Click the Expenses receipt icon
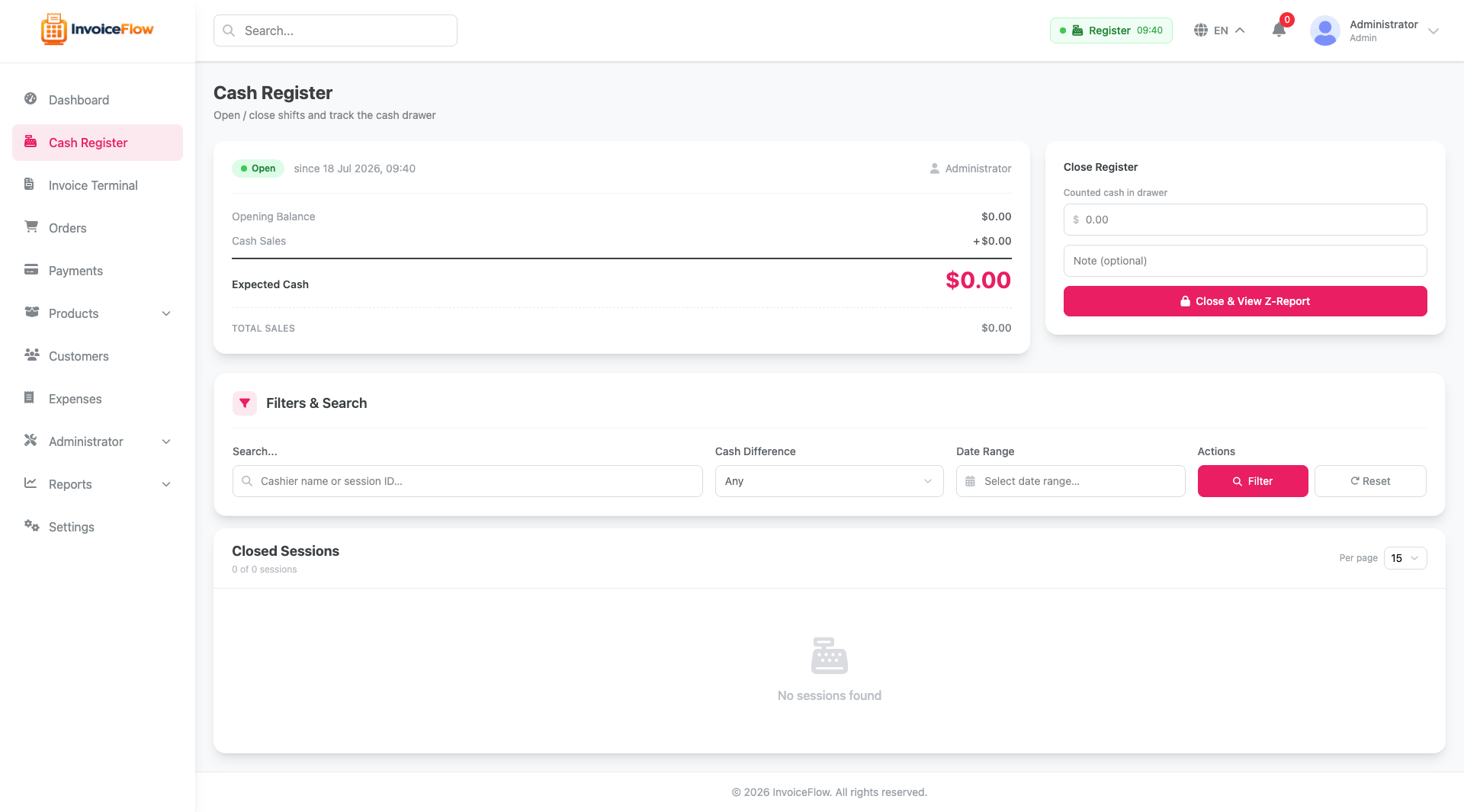This screenshot has width=1464, height=812. [x=29, y=397]
